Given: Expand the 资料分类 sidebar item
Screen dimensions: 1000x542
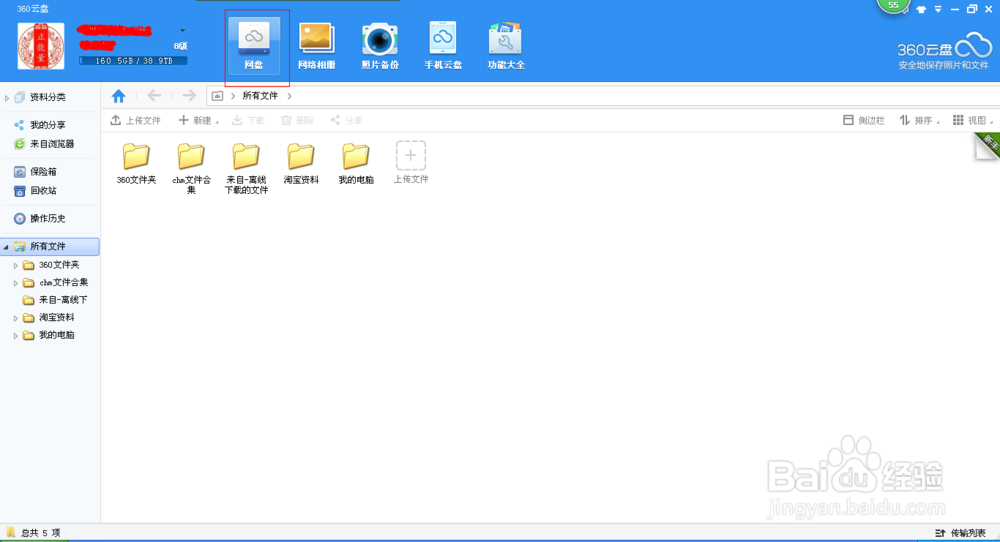Looking at the screenshot, I should click(x=7, y=98).
